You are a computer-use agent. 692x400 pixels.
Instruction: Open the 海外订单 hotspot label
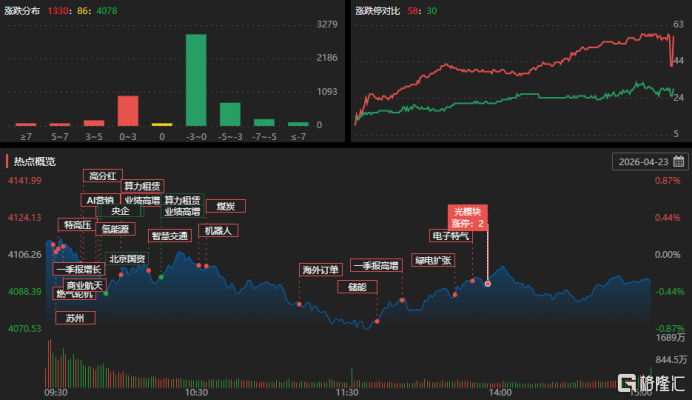tap(320, 270)
